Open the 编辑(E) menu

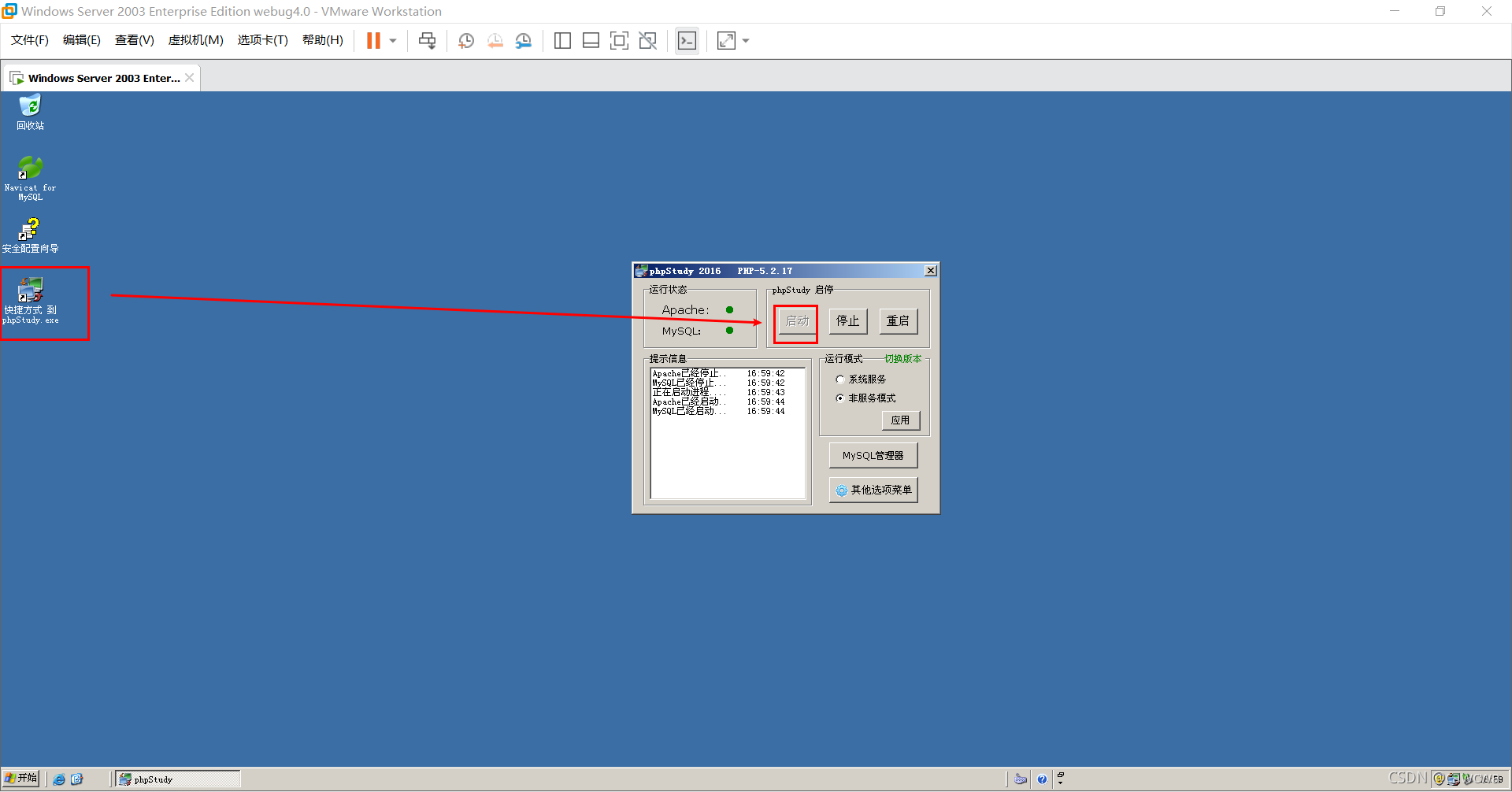click(82, 40)
